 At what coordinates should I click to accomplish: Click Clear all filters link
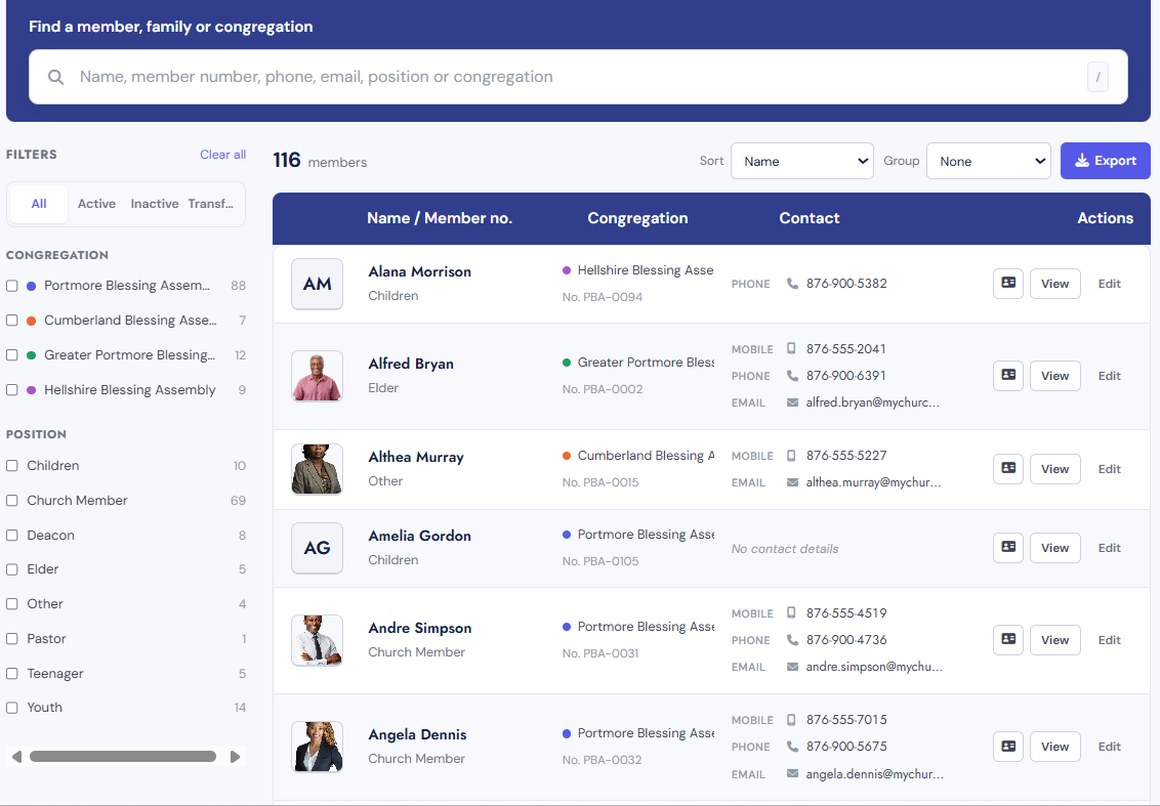click(223, 155)
